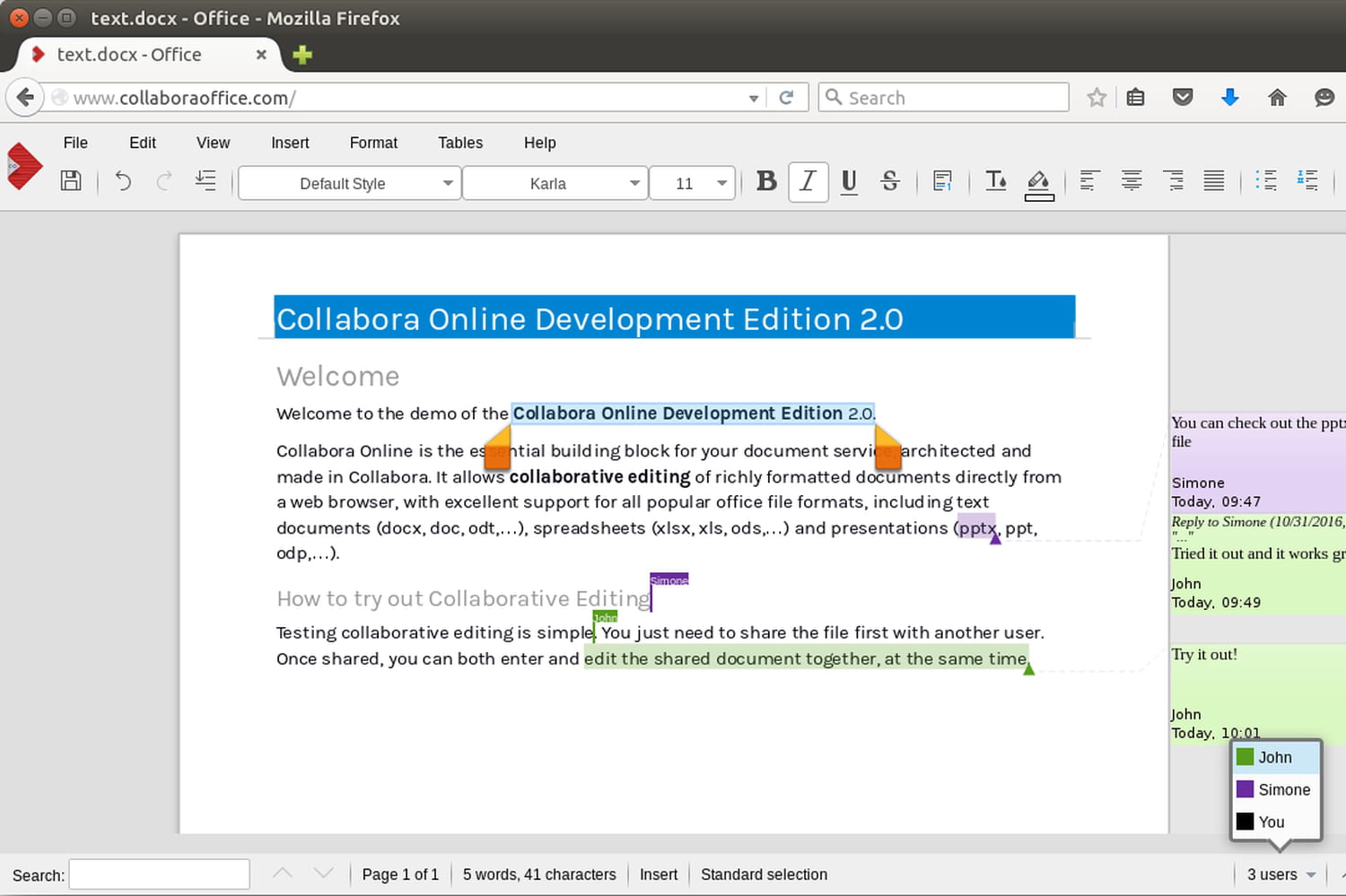Screen dimensions: 1346x896
Task: Open the Insert menu
Action: (x=290, y=143)
